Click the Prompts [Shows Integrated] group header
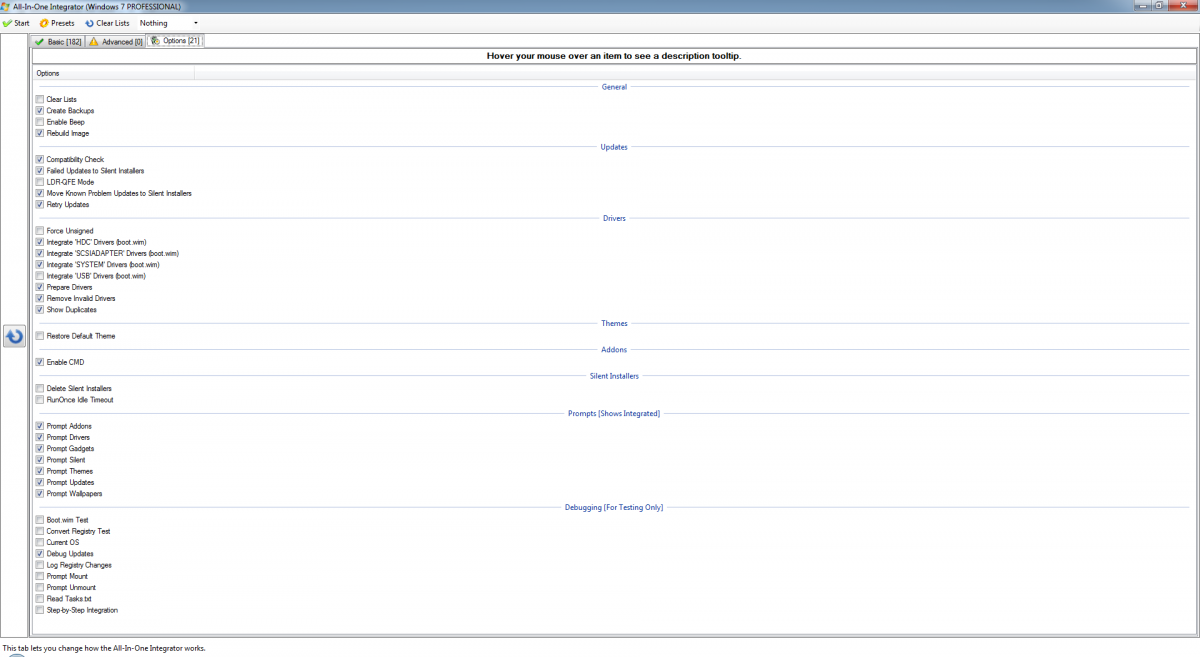The image size is (1200, 657). coord(614,413)
